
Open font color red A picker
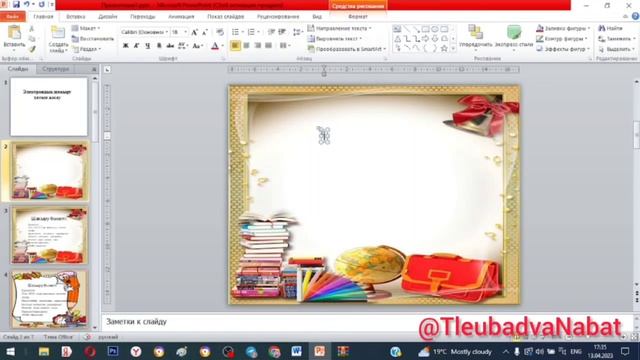click(215, 46)
